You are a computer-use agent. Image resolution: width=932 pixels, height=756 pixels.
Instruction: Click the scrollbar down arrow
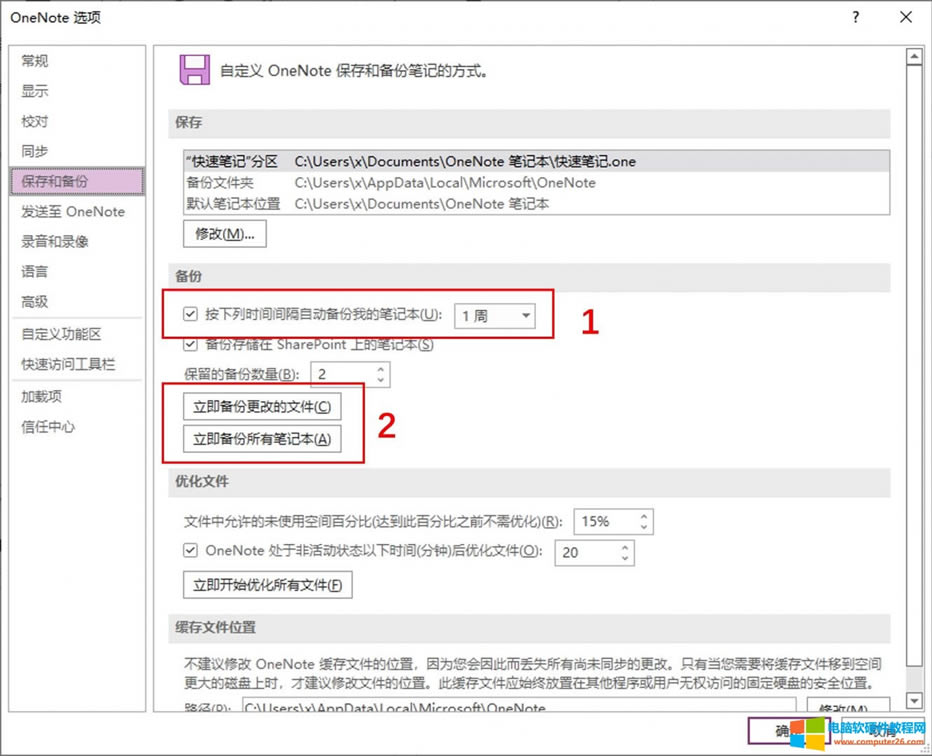[x=913, y=701]
